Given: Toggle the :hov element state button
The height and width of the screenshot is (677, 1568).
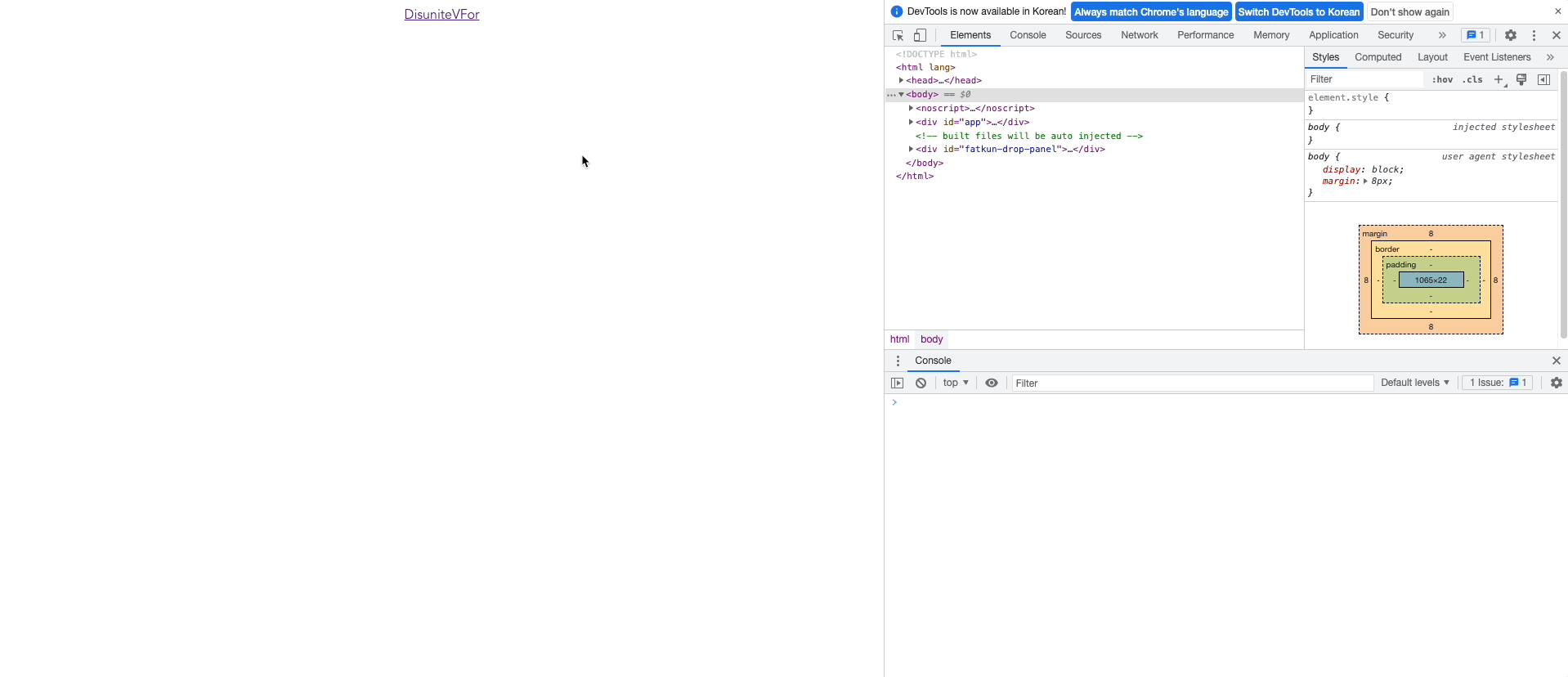Looking at the screenshot, I should [1442, 79].
